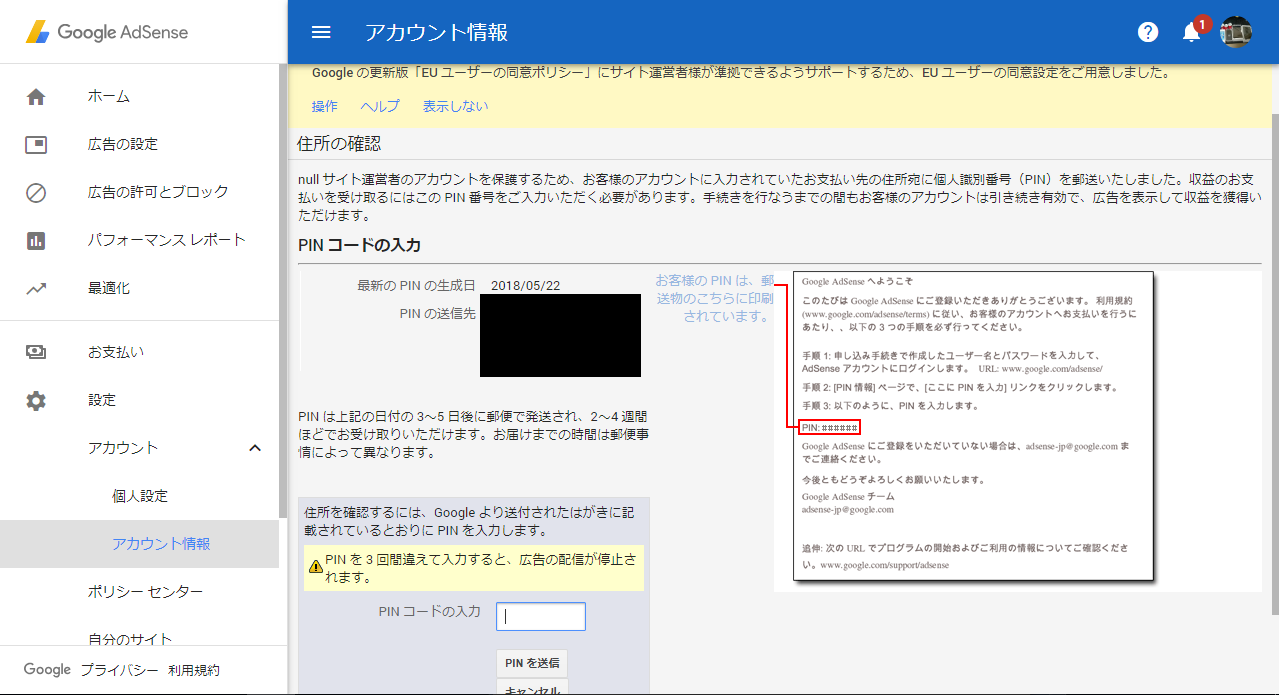The height and width of the screenshot is (695, 1279).
Task: Click the PIN を送信 button
Action: (x=532, y=663)
